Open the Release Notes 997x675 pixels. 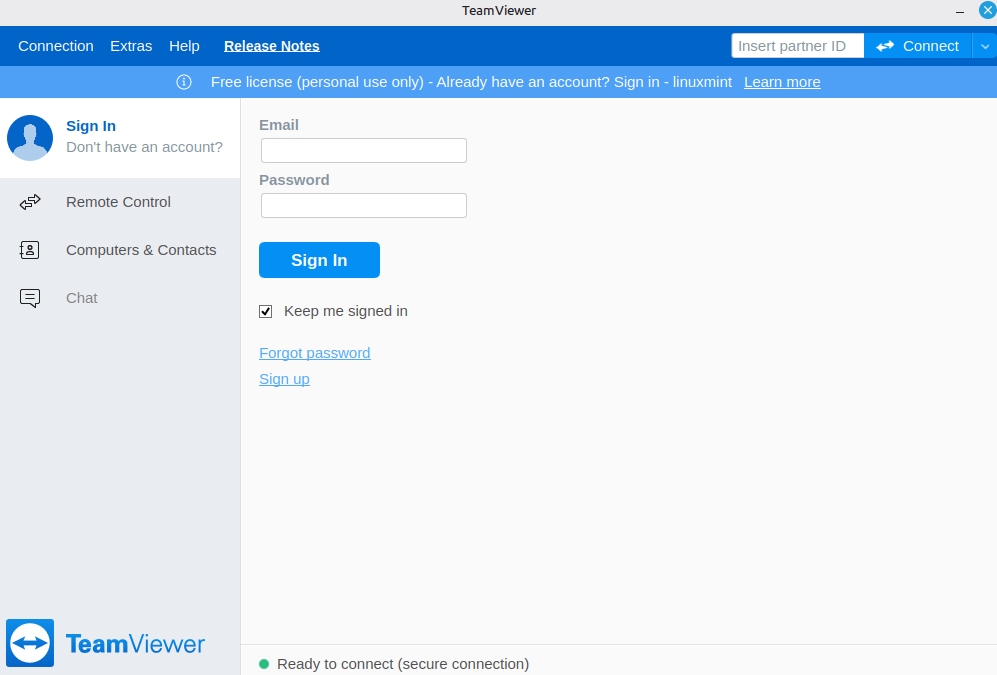(x=271, y=45)
